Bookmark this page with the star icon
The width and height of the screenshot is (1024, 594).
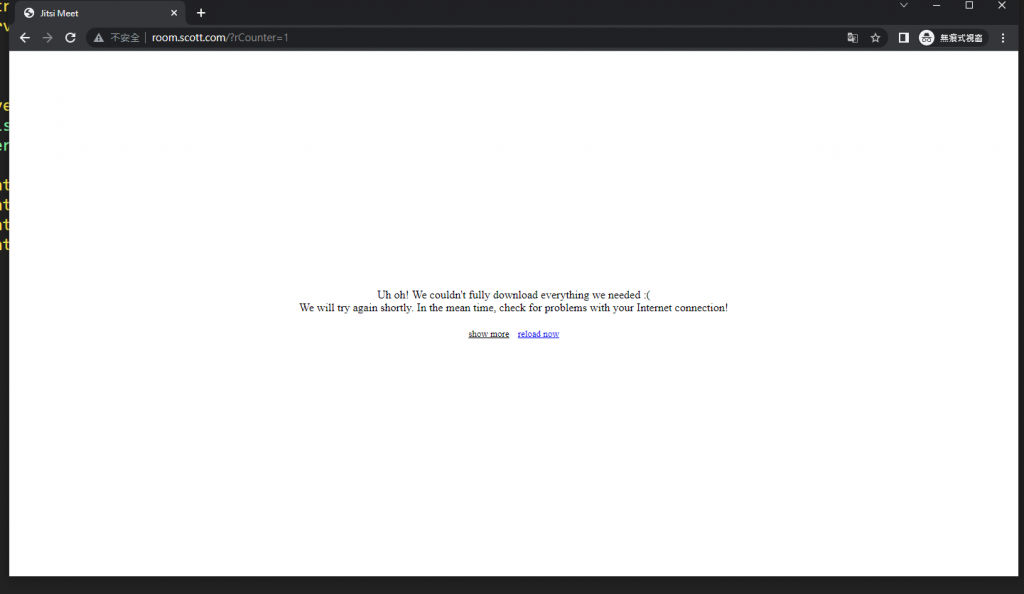[875, 38]
